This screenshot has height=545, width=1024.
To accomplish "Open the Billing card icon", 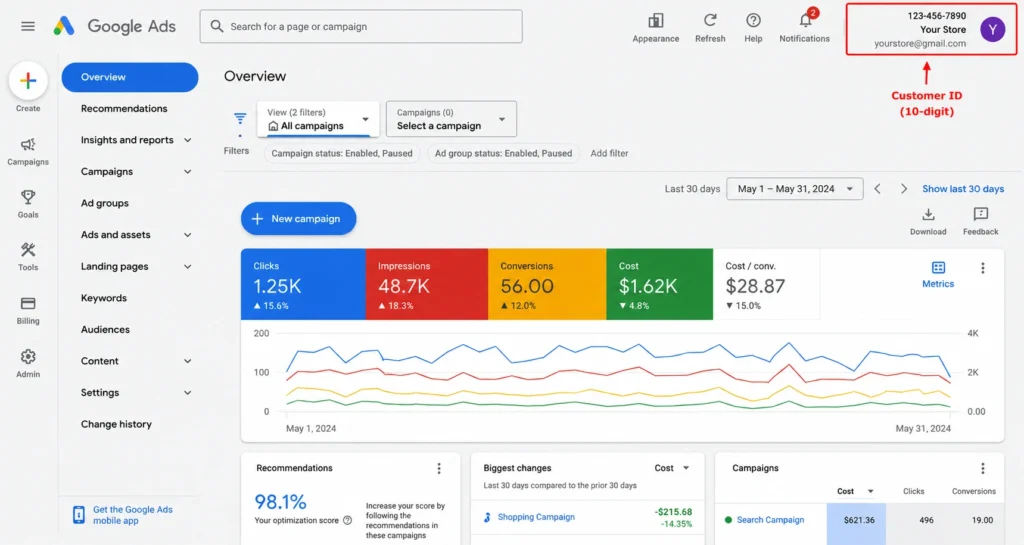I will coord(28,304).
